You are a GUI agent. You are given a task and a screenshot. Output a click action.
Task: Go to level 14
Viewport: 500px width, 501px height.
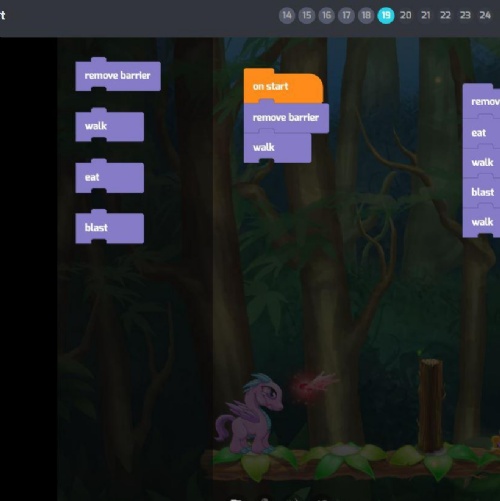coord(287,15)
